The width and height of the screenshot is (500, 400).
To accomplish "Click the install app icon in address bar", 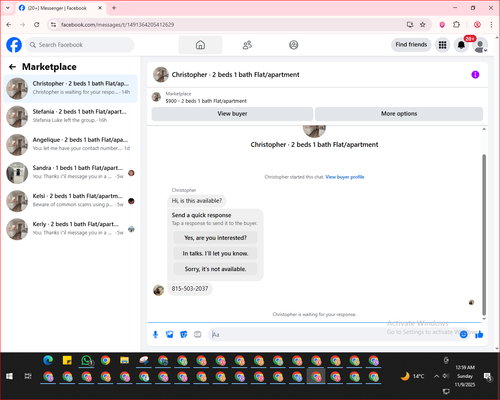I will 410,25.
